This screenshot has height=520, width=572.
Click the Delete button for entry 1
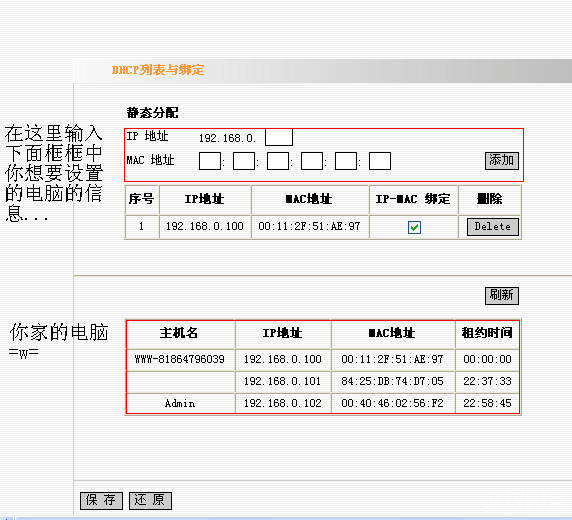tap(492, 227)
